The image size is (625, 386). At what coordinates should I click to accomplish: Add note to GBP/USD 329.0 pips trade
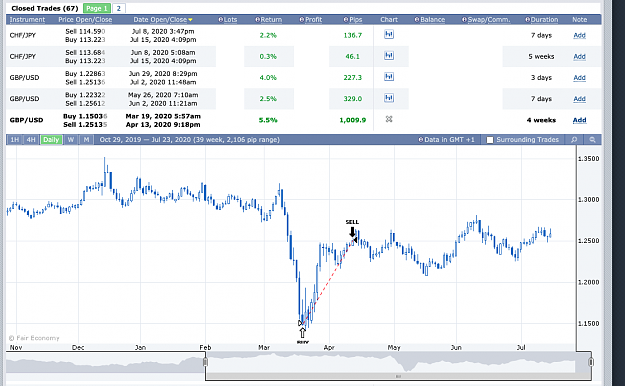click(579, 98)
